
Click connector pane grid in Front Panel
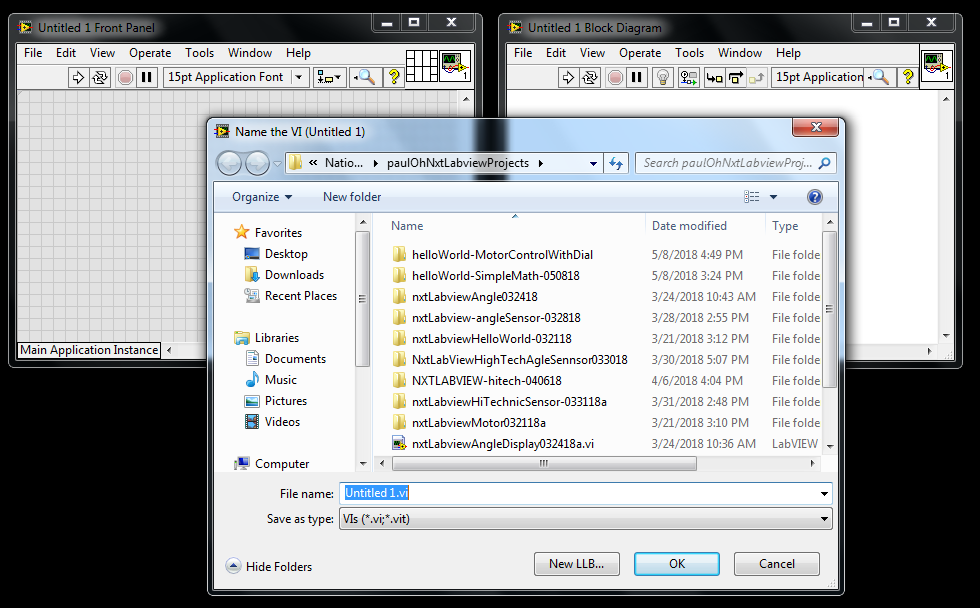point(421,66)
